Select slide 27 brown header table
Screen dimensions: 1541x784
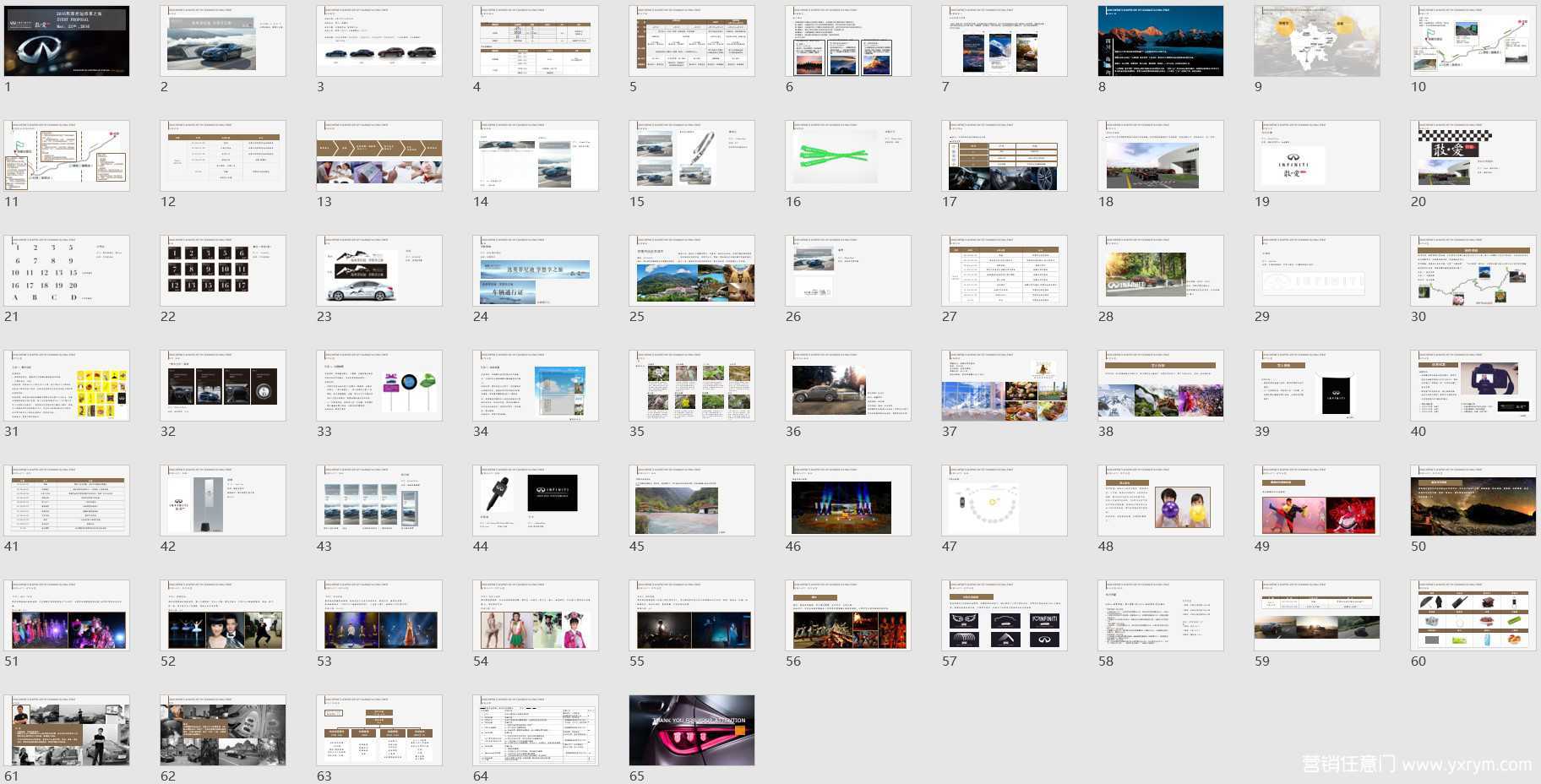click(1005, 271)
